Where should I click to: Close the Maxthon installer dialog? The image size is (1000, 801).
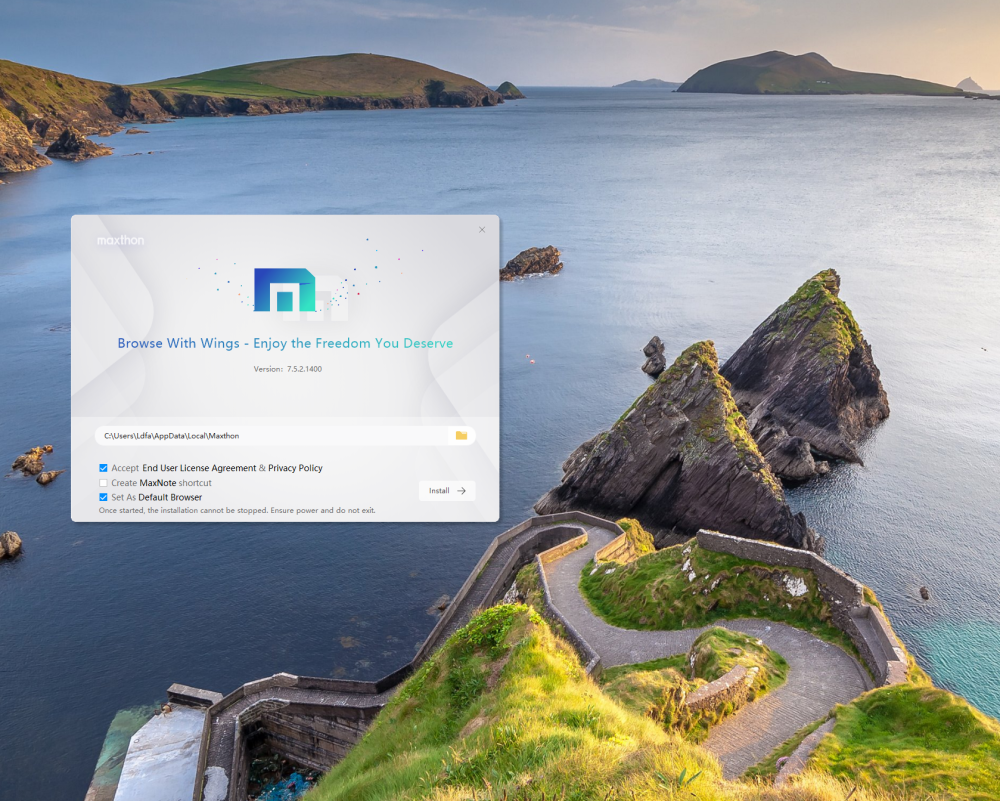(481, 230)
